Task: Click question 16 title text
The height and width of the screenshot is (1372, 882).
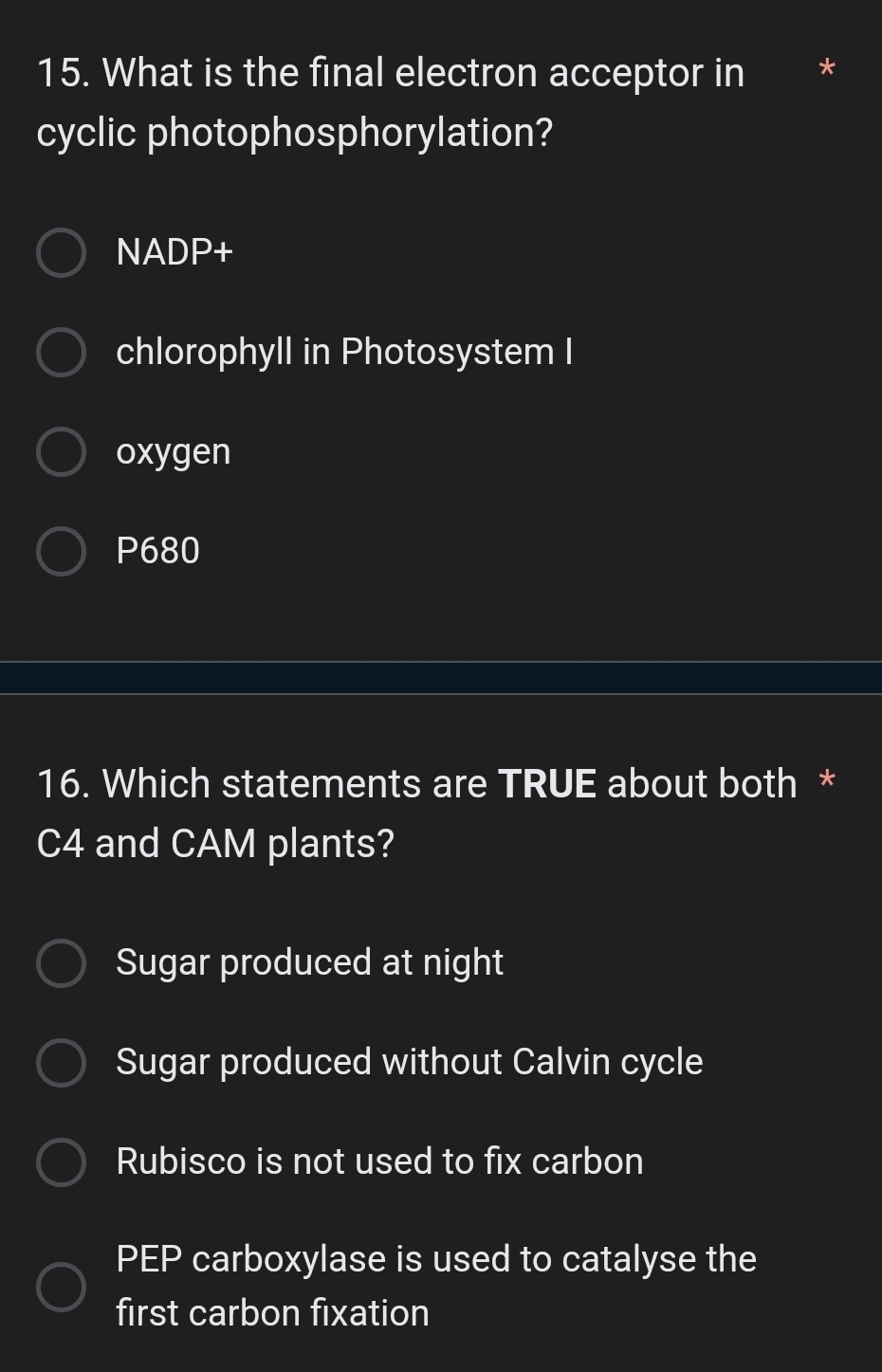Action: coord(408,813)
